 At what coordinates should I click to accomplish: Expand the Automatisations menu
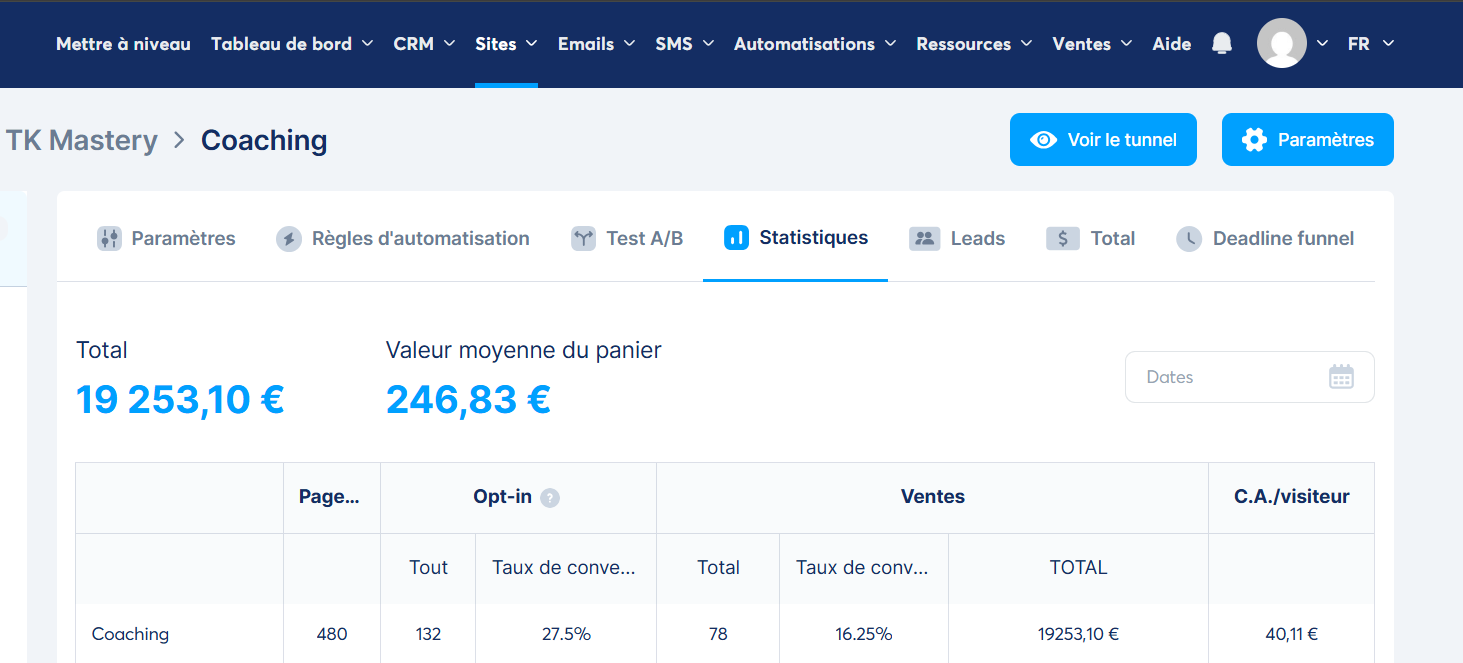(x=814, y=44)
